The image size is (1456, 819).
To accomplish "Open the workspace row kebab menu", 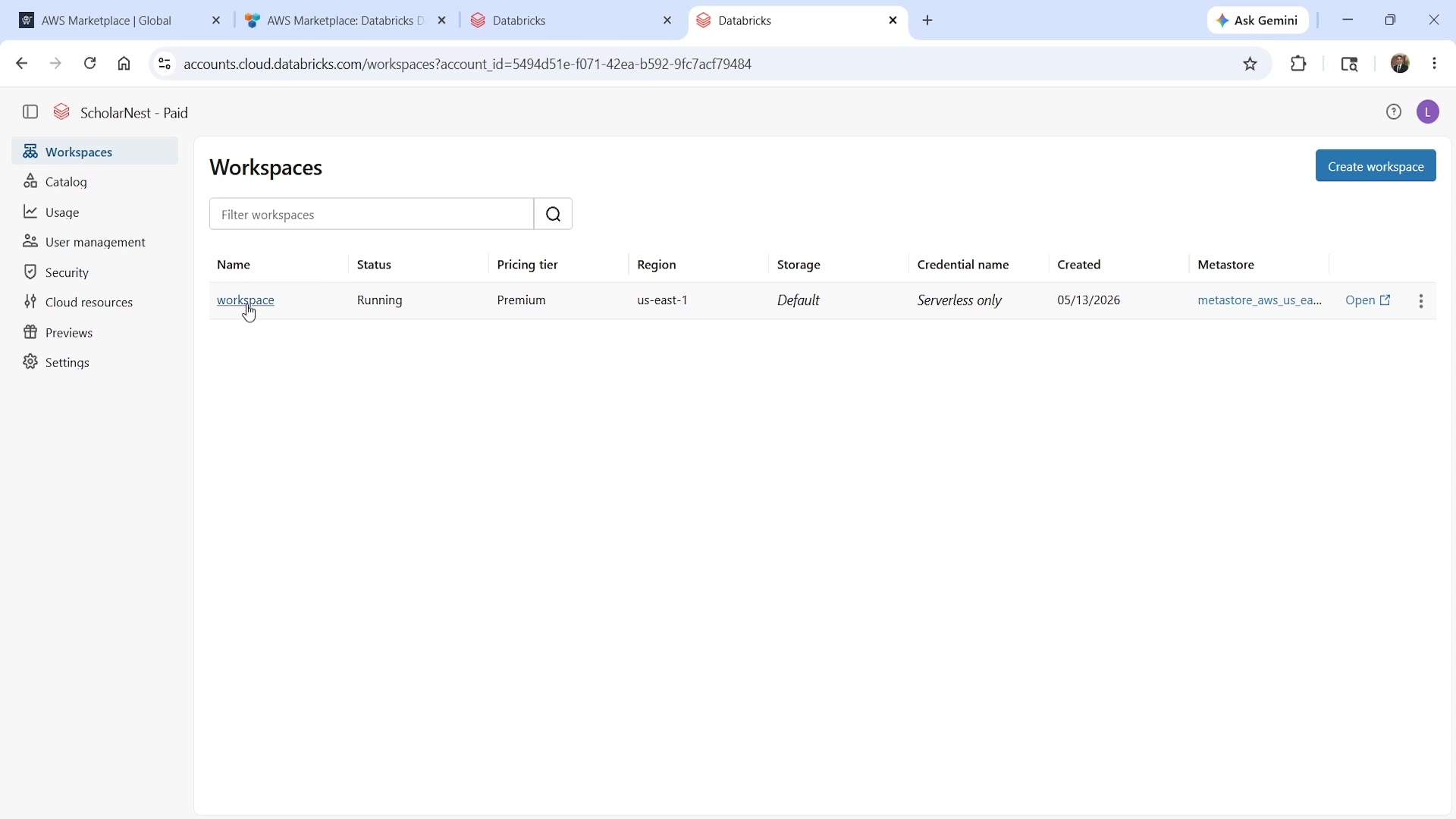I will (x=1422, y=301).
